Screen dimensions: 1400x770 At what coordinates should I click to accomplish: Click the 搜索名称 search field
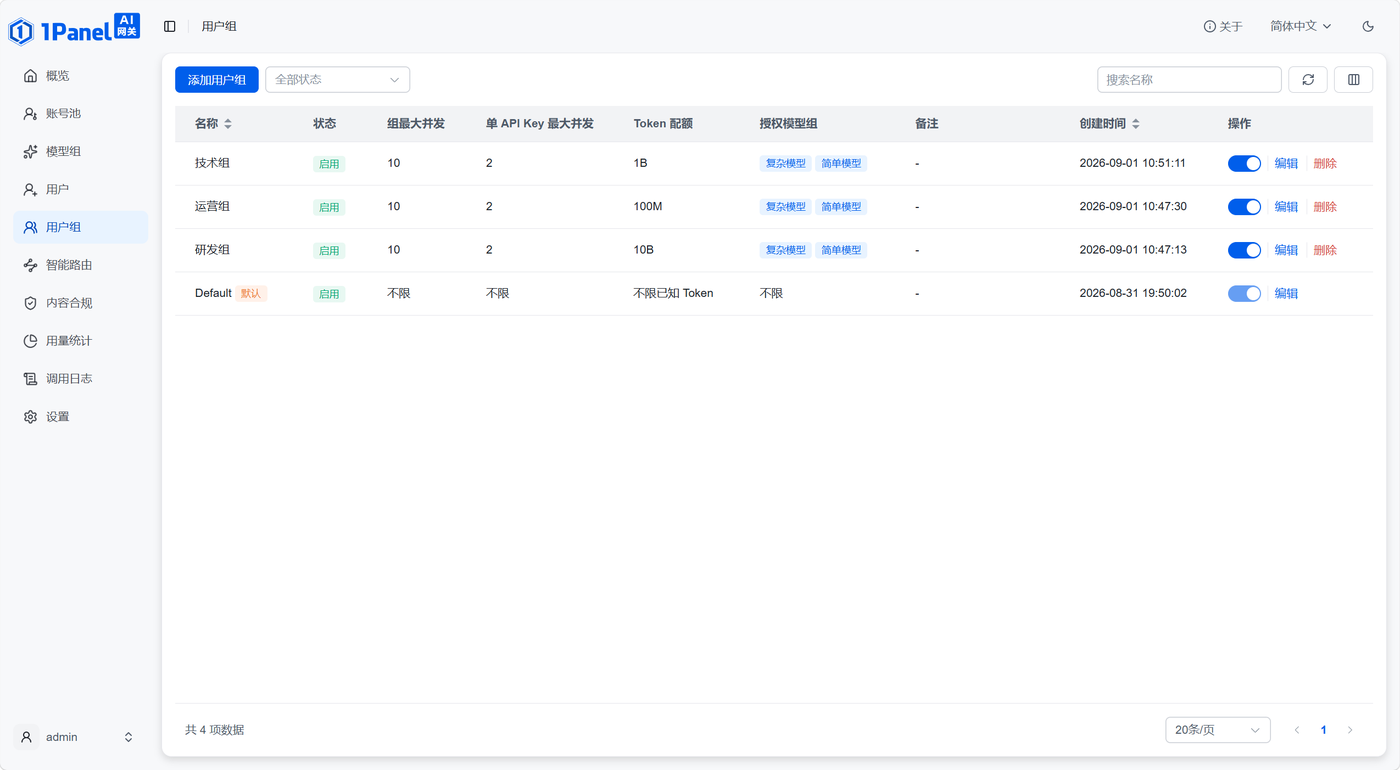point(1189,80)
